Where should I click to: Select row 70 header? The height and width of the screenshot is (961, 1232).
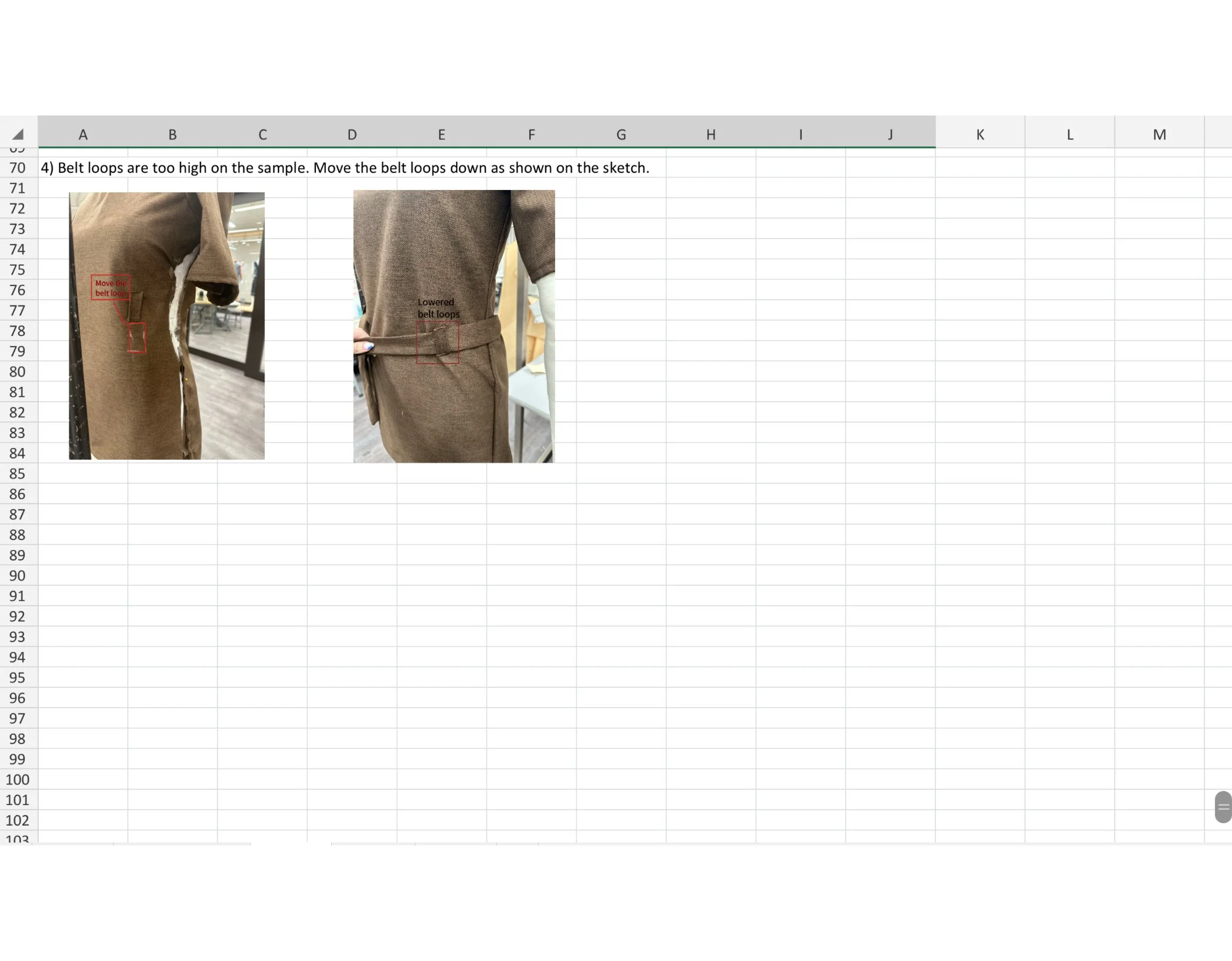[x=18, y=168]
